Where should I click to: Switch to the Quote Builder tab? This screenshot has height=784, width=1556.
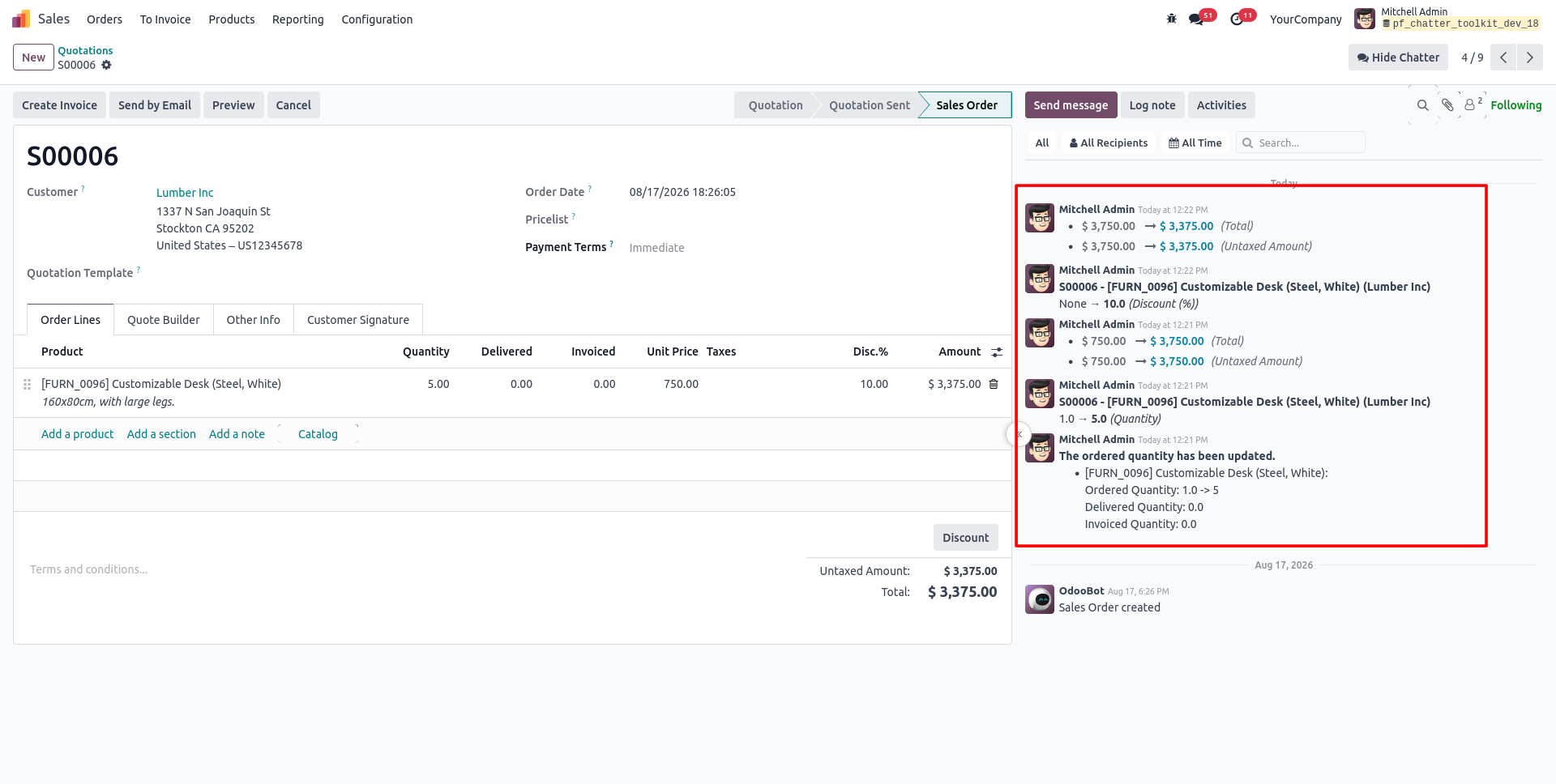pos(164,320)
